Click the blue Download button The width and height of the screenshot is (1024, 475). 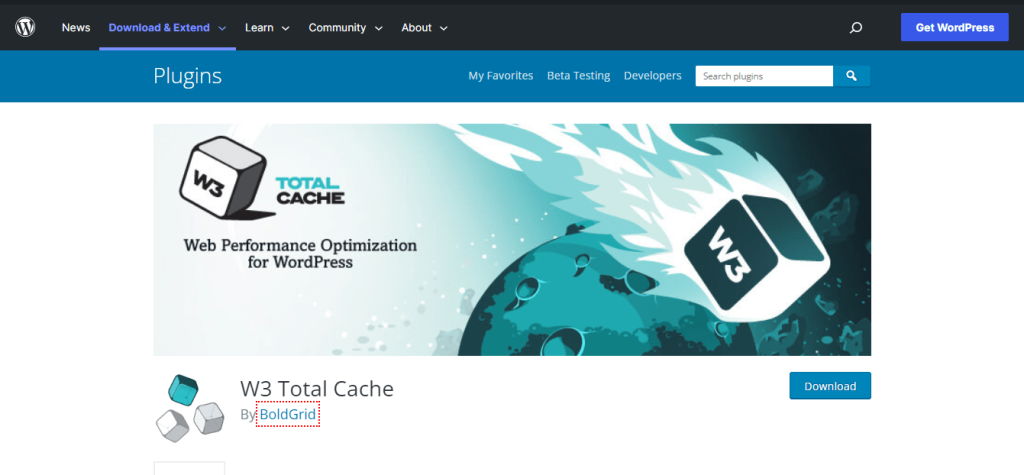click(830, 386)
